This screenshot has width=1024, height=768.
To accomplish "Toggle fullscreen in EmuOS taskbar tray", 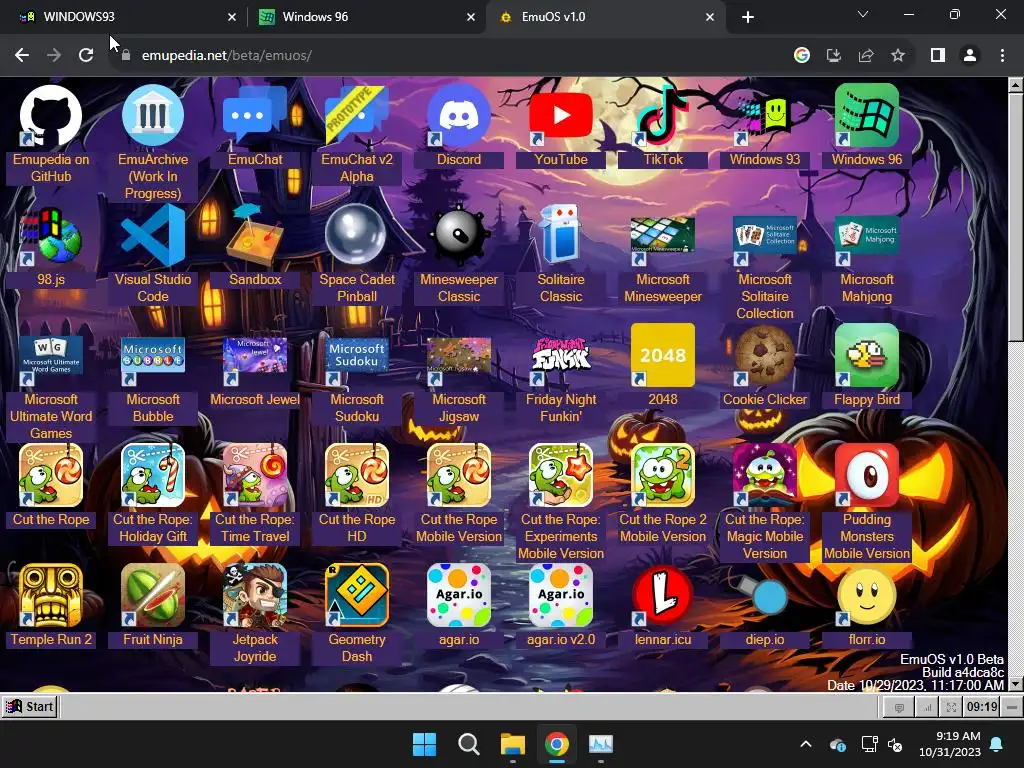I will 951,707.
